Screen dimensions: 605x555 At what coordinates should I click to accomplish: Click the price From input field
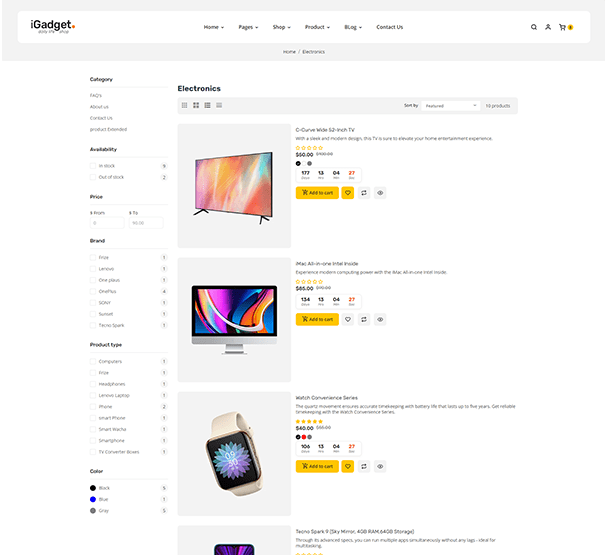[107, 223]
